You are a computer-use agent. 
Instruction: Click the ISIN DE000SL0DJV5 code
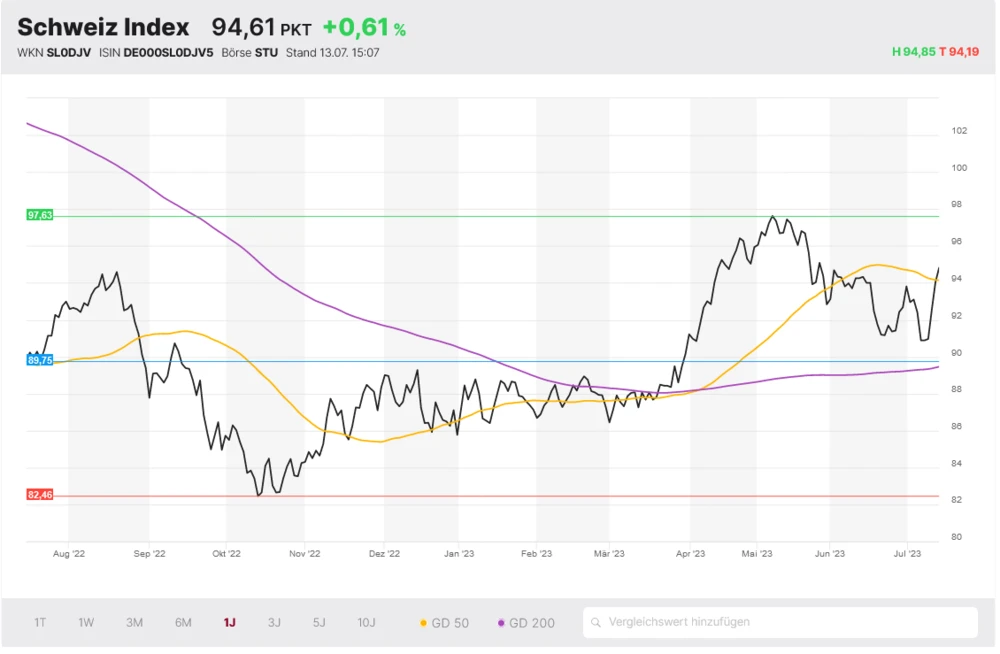(170, 52)
